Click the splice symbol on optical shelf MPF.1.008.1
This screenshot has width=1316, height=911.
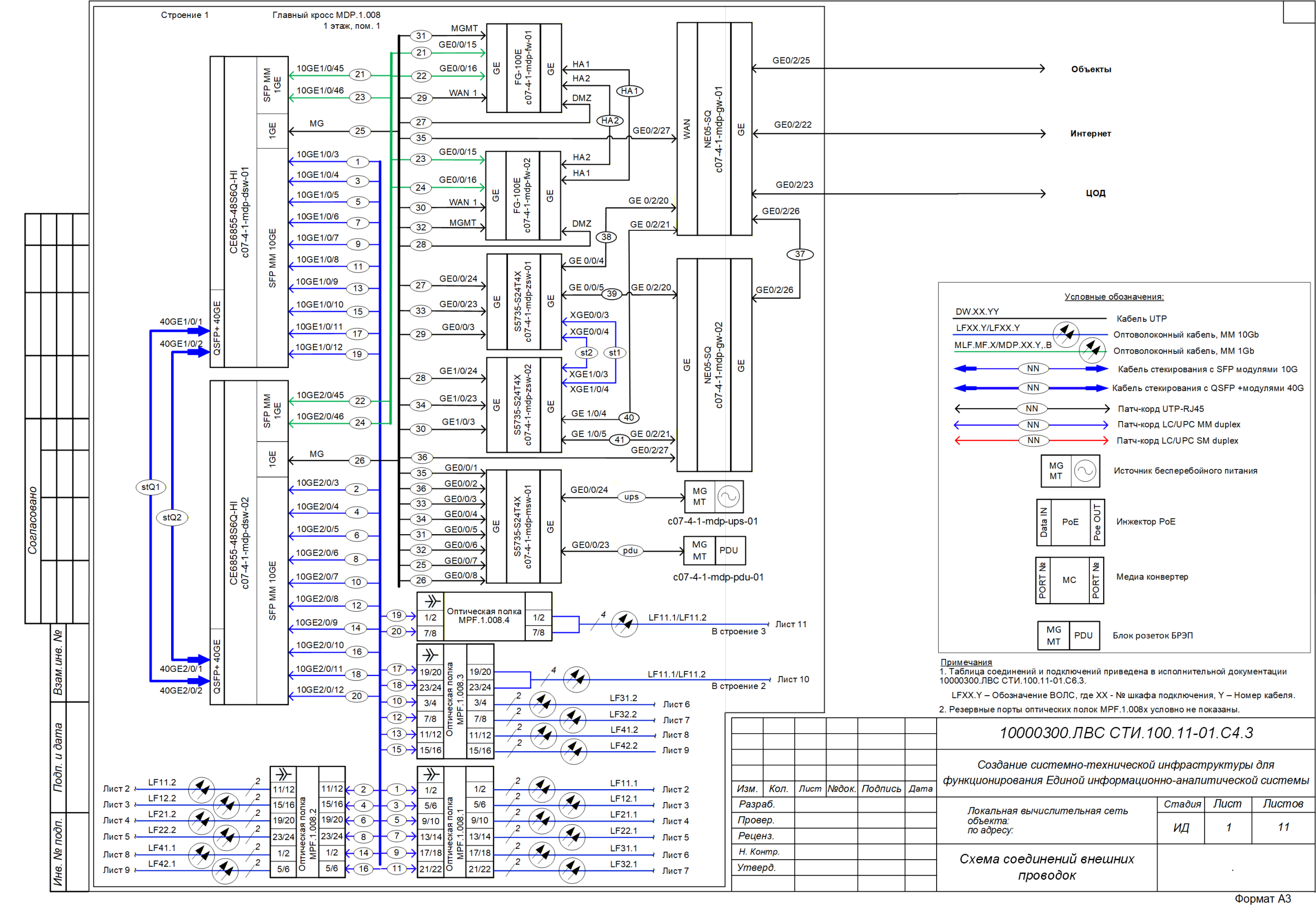pos(431,775)
